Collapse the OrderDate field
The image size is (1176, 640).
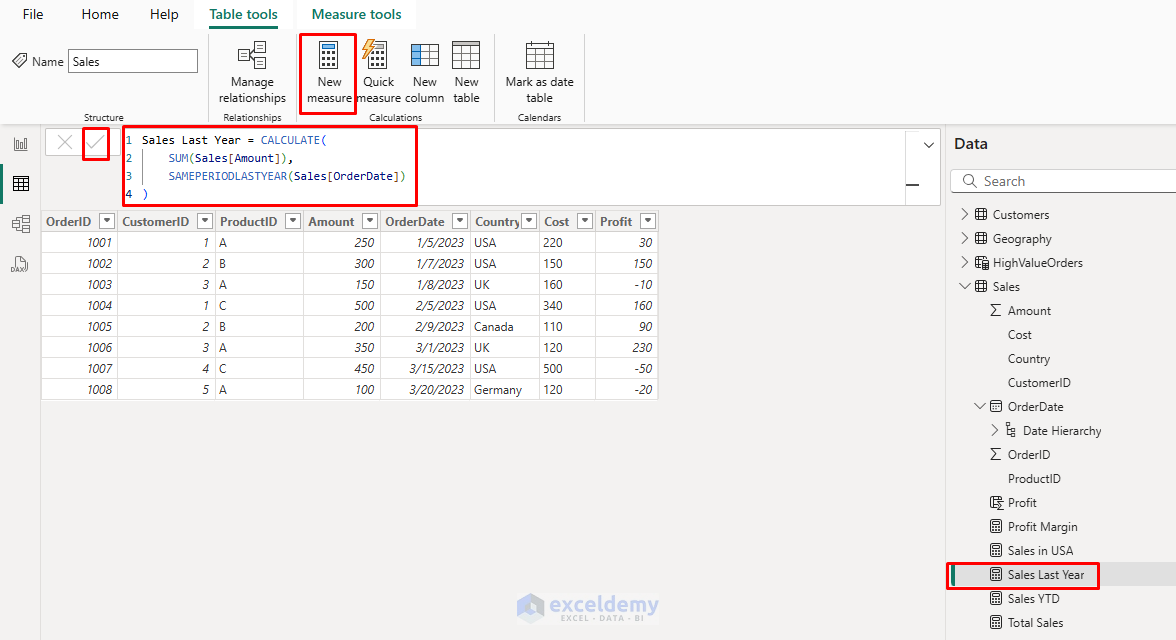980,406
